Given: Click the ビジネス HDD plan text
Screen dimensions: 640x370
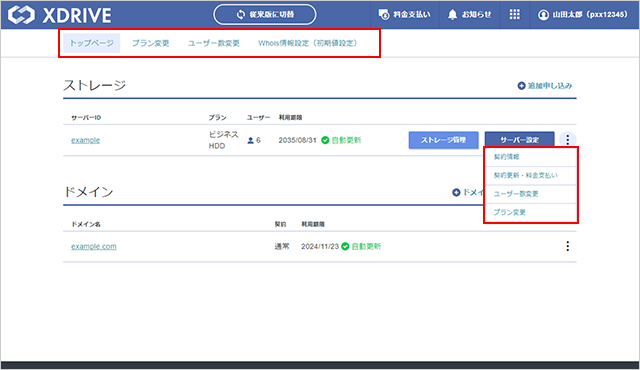Looking at the screenshot, I should [224, 140].
